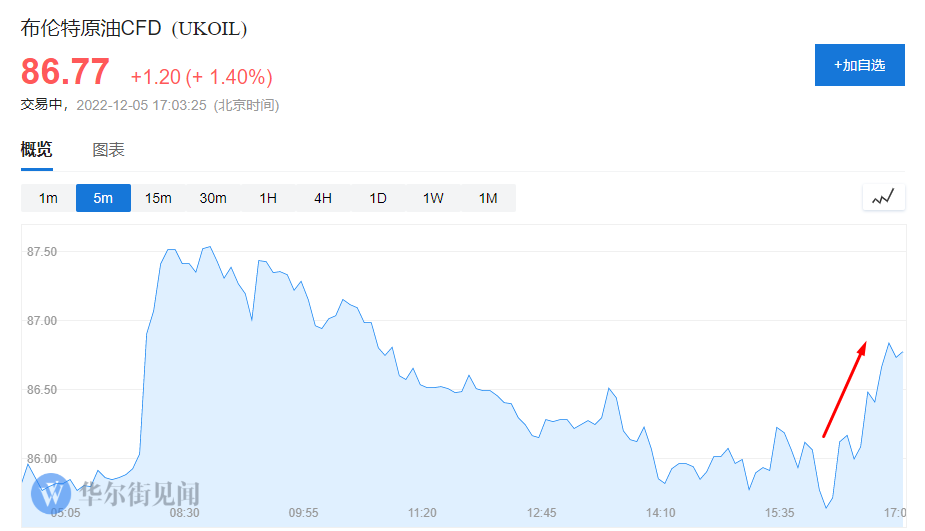Click the 12:45 time axis label

[x=541, y=513]
